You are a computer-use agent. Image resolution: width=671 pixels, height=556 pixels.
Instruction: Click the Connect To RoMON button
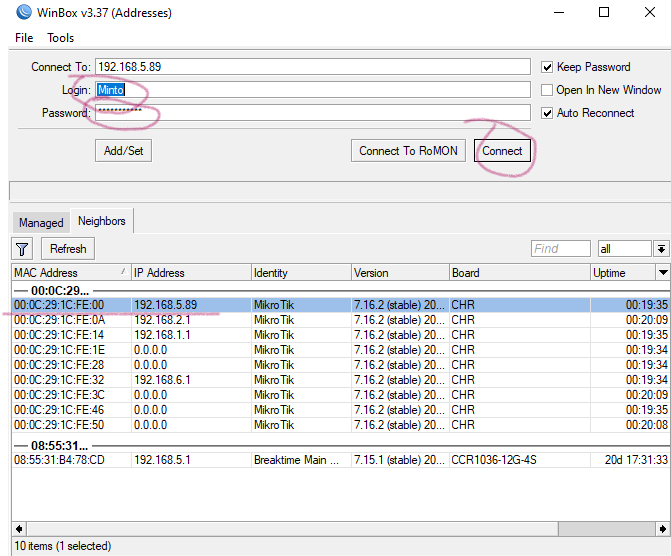click(408, 151)
